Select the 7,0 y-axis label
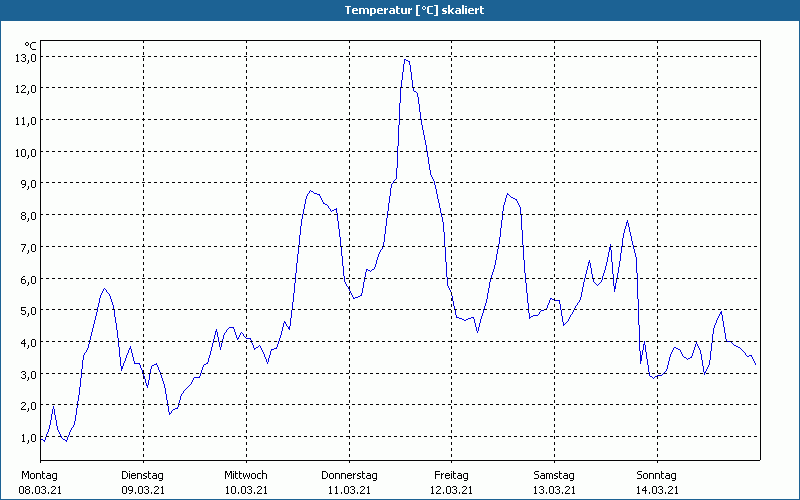This screenshot has width=800, height=500. tap(28, 248)
